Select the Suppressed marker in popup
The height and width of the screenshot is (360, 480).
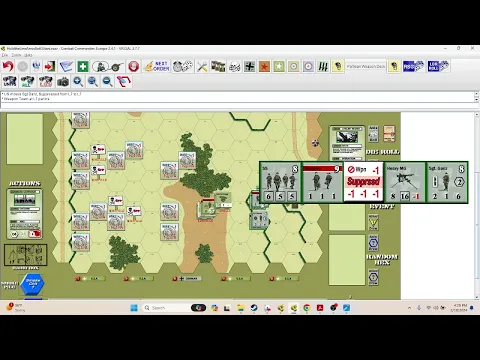363,183
